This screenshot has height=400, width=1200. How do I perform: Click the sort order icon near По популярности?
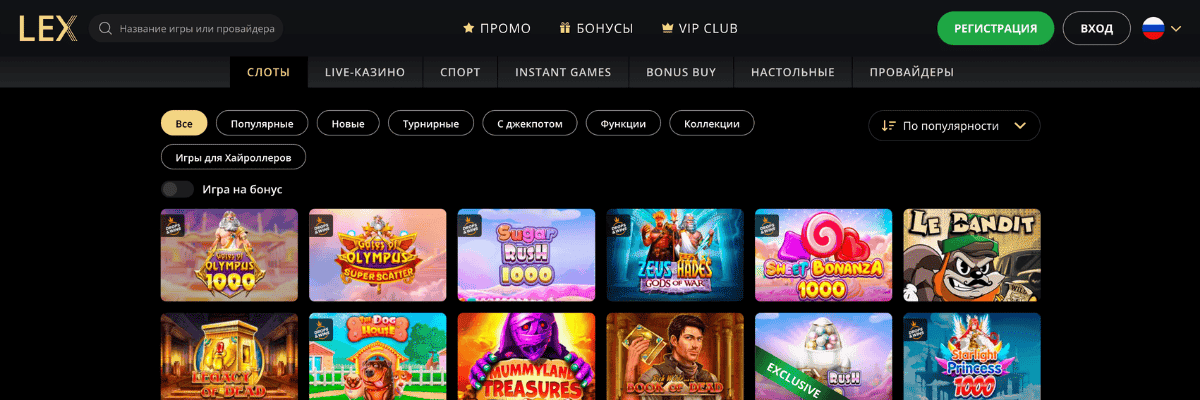pyautogui.click(x=888, y=126)
